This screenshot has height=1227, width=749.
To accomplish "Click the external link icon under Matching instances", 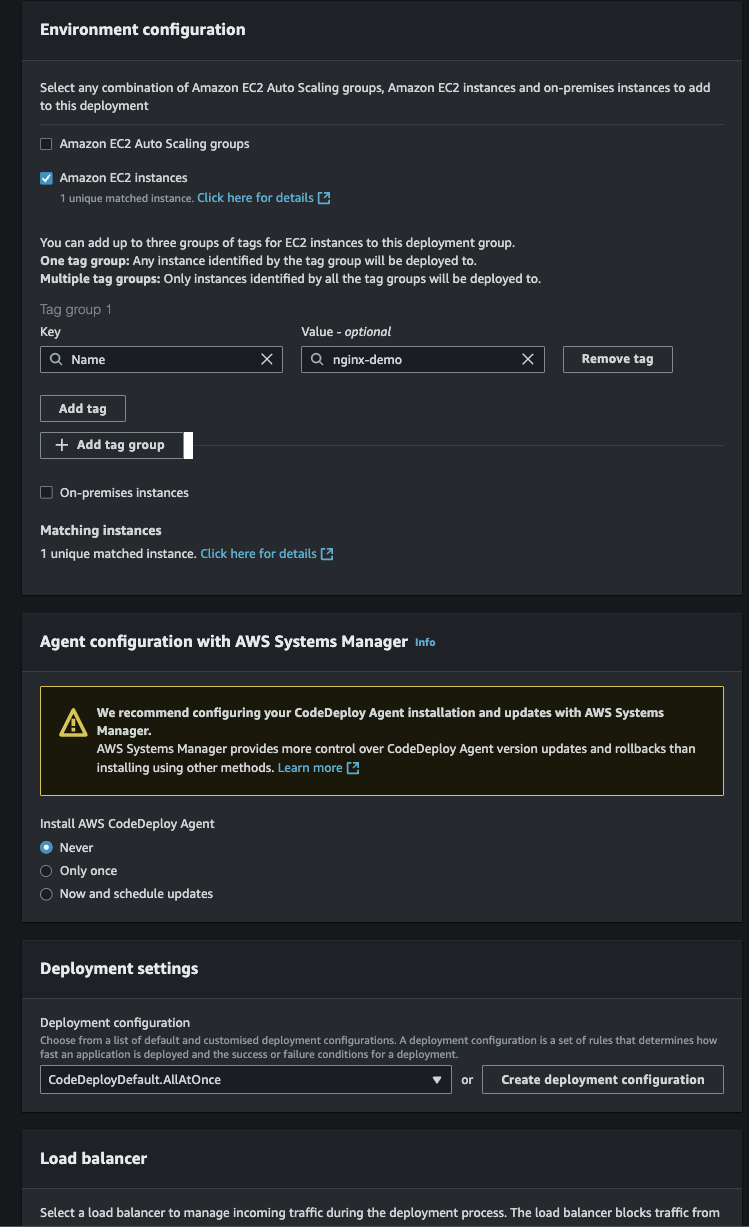I will 327,554.
